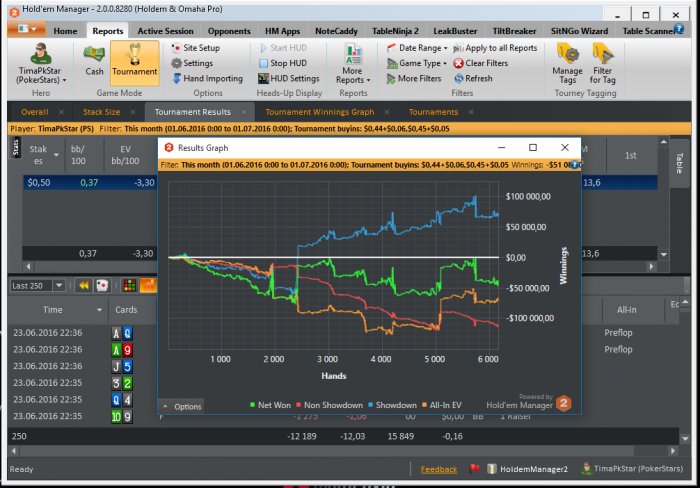Open the NoteCaddy tab
Screen dimensions: 700x488
[336, 31]
